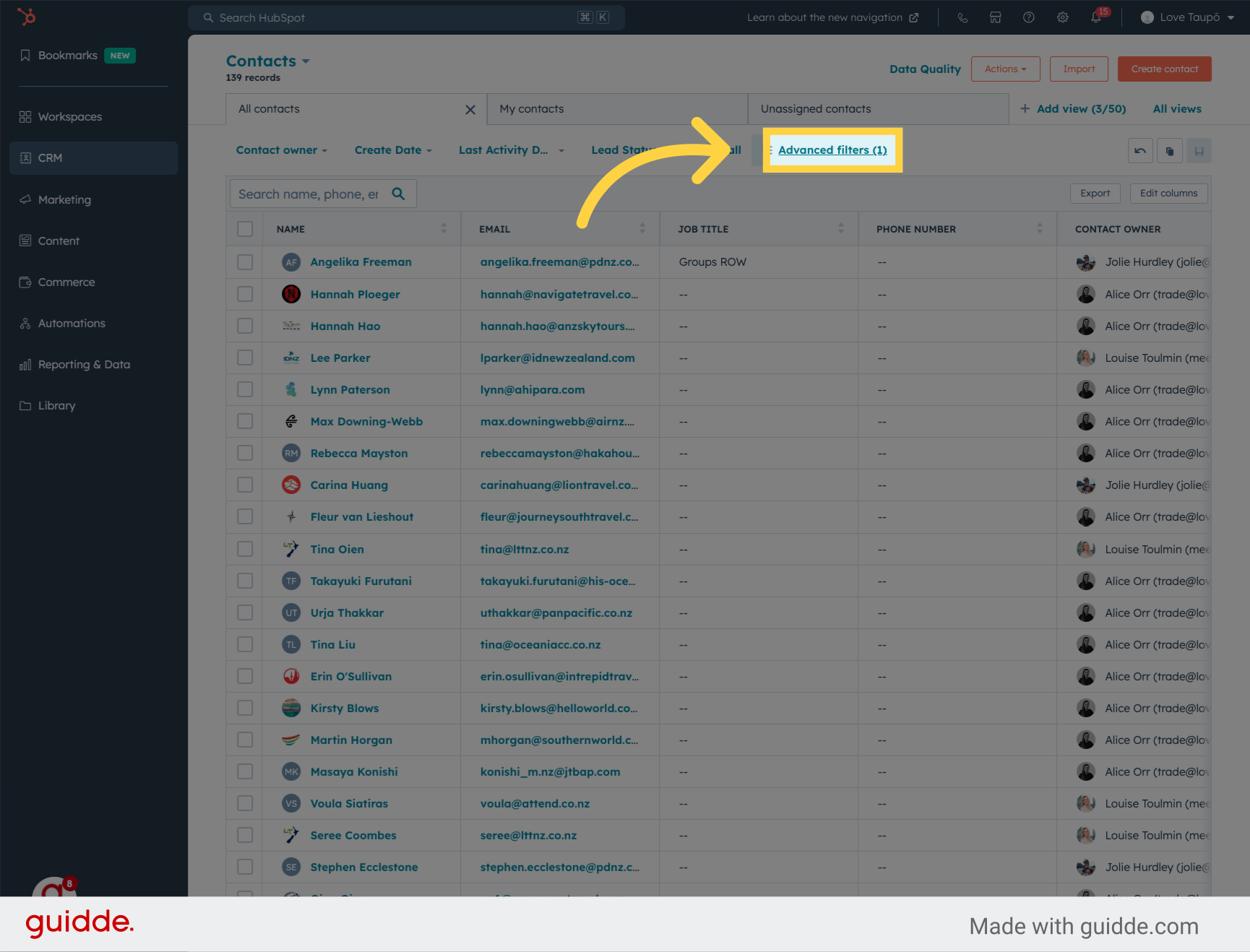Undo recent filter changes with the undo icon
The width and height of the screenshot is (1250, 952).
coord(1140,150)
